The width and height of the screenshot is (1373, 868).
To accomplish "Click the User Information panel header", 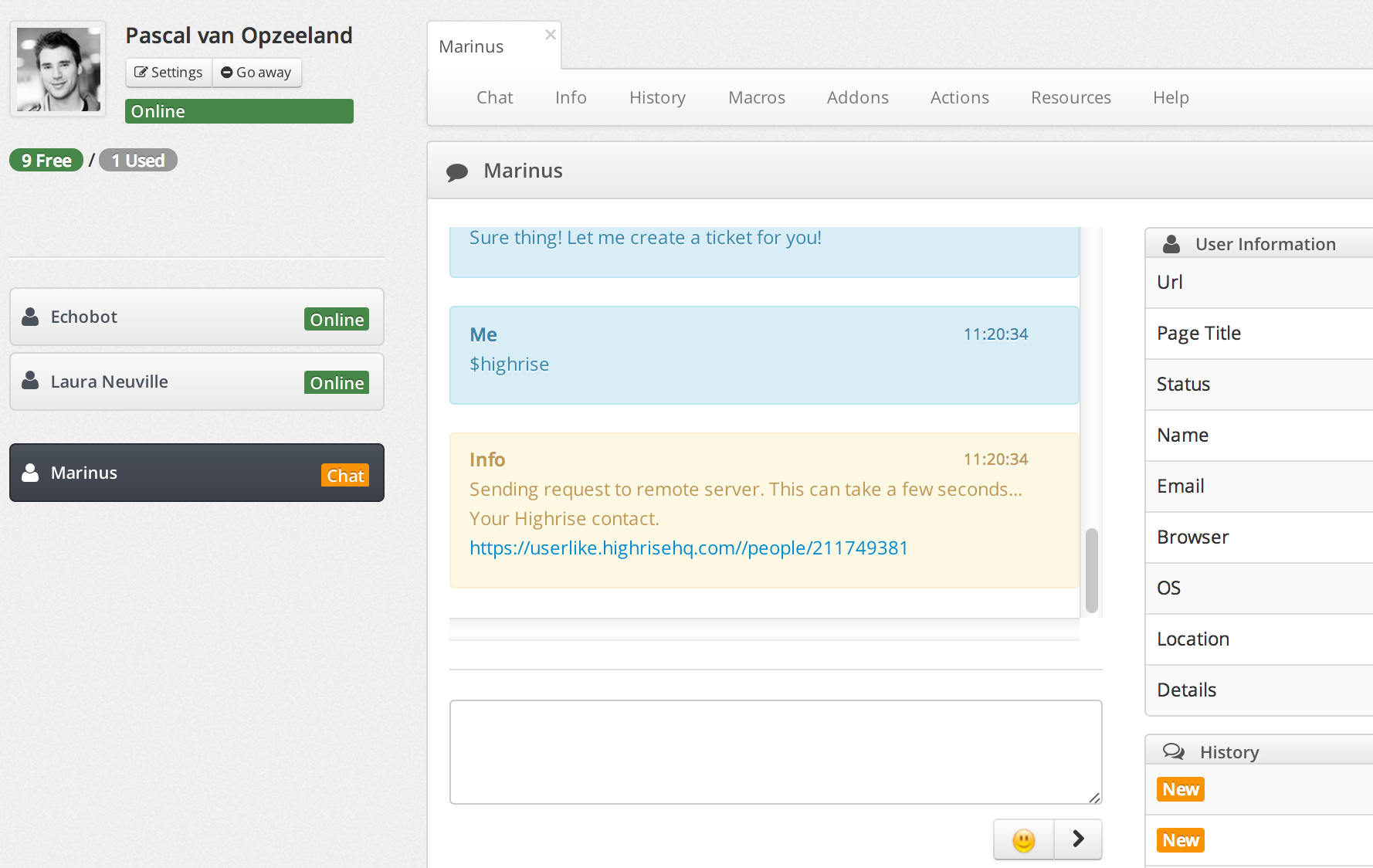I will click(x=1259, y=243).
